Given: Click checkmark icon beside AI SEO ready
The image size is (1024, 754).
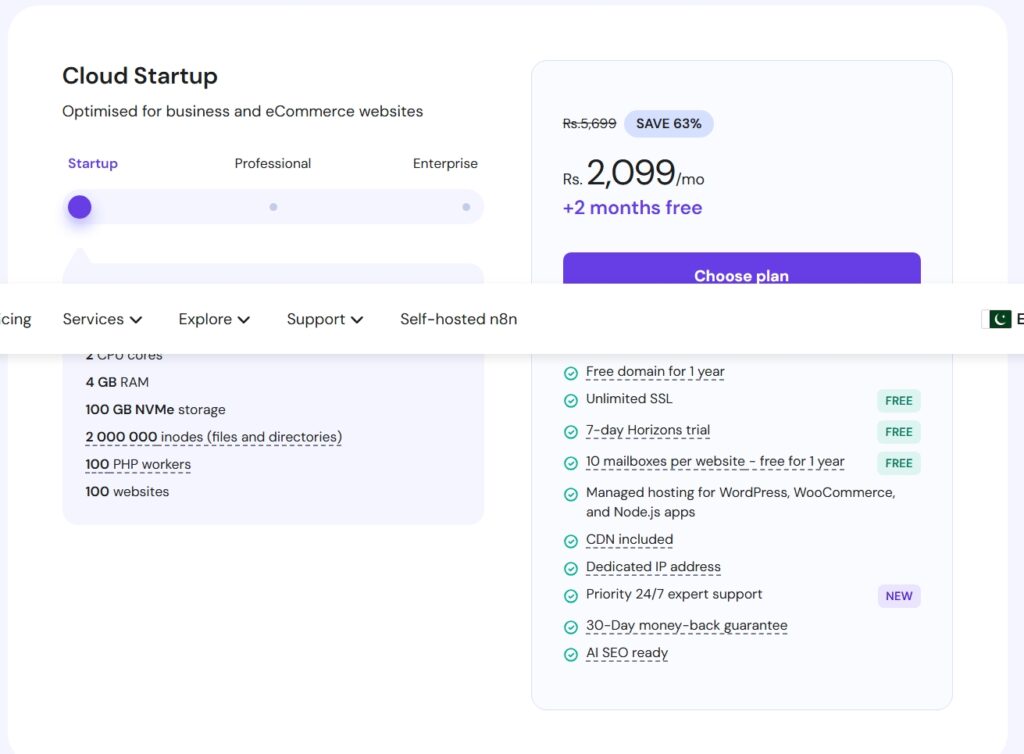Looking at the screenshot, I should coord(571,654).
